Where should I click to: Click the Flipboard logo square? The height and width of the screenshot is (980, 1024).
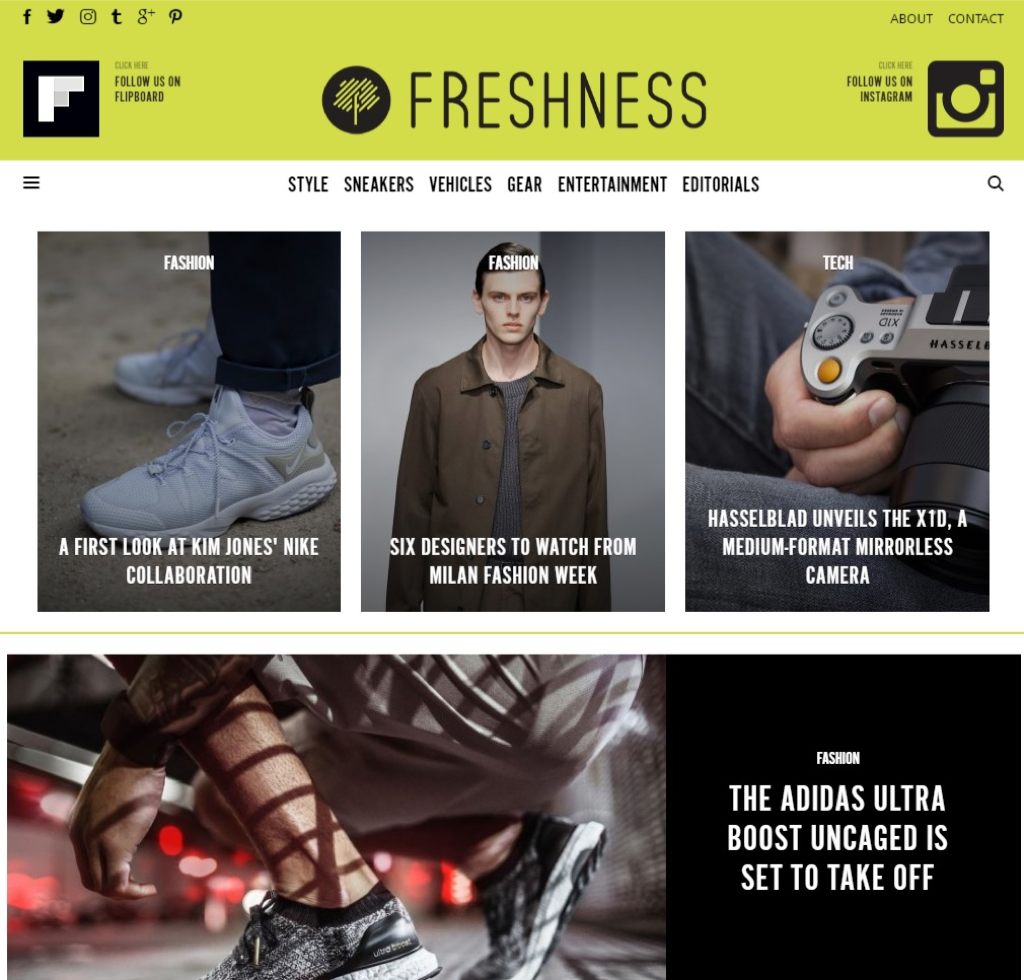[x=61, y=99]
